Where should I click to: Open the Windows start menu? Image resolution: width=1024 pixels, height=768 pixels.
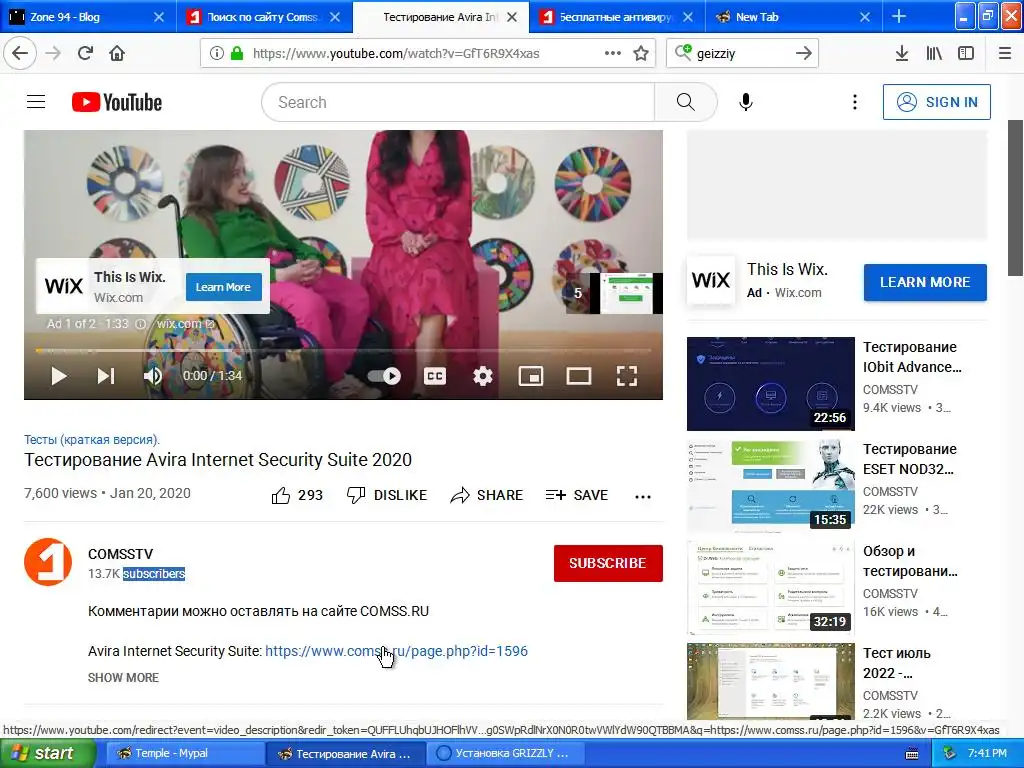tap(48, 754)
